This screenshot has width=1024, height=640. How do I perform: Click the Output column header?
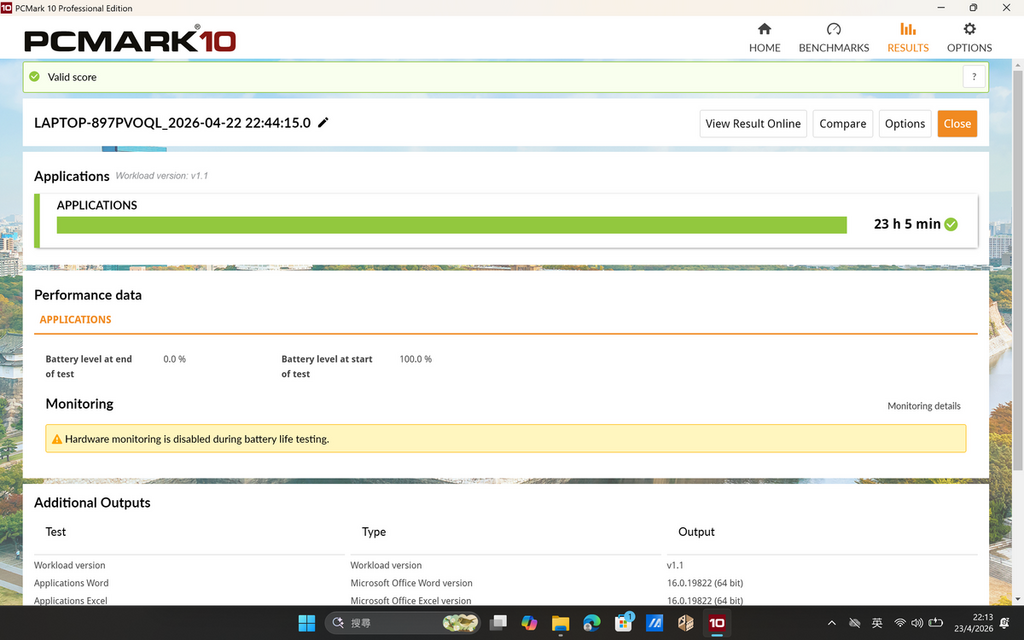[696, 532]
